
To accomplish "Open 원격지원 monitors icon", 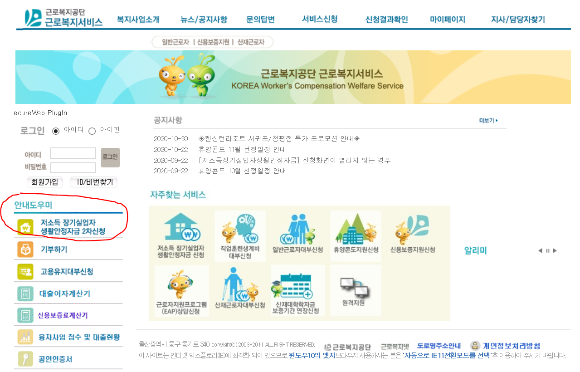I will tap(354, 291).
